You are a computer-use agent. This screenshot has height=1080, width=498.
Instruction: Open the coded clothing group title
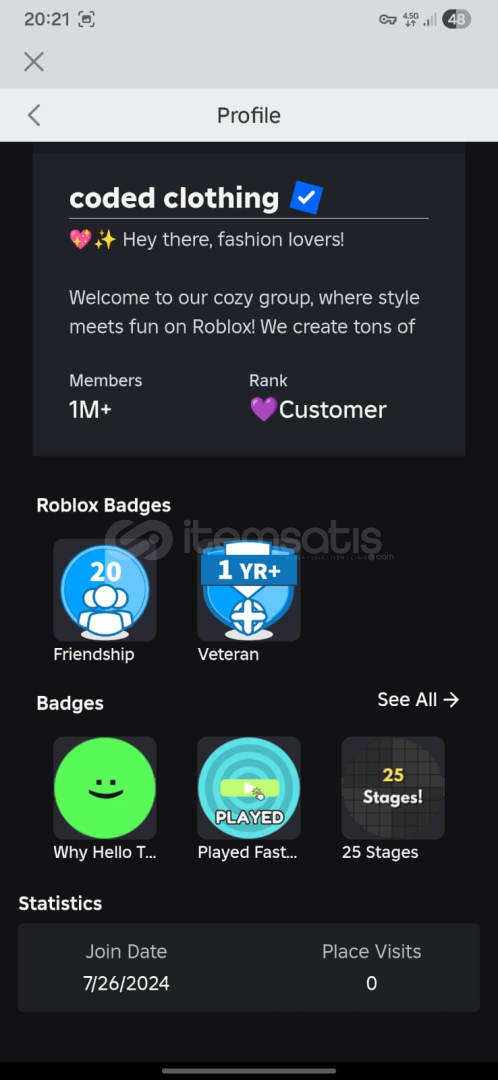click(174, 198)
